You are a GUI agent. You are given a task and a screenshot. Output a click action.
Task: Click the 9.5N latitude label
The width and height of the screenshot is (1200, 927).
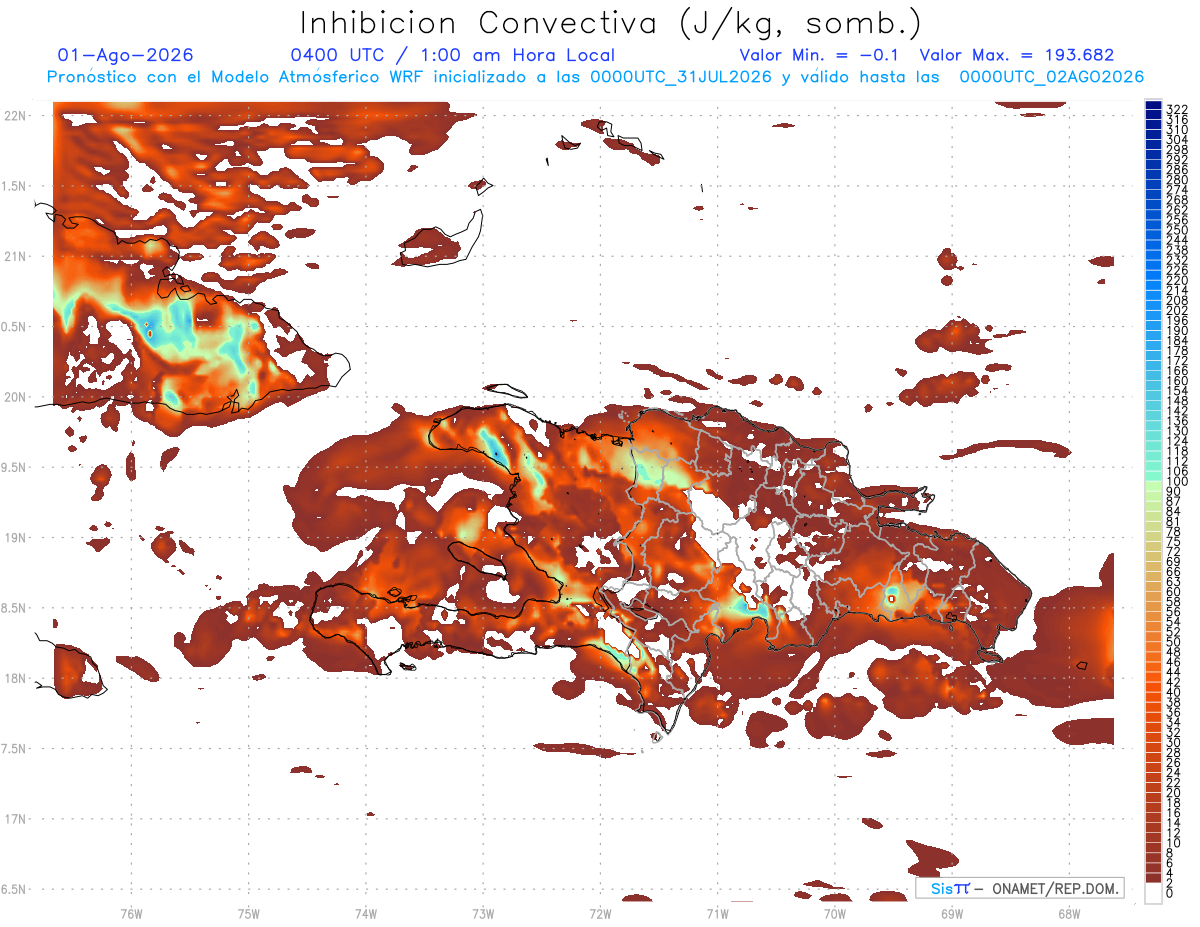click(x=15, y=467)
